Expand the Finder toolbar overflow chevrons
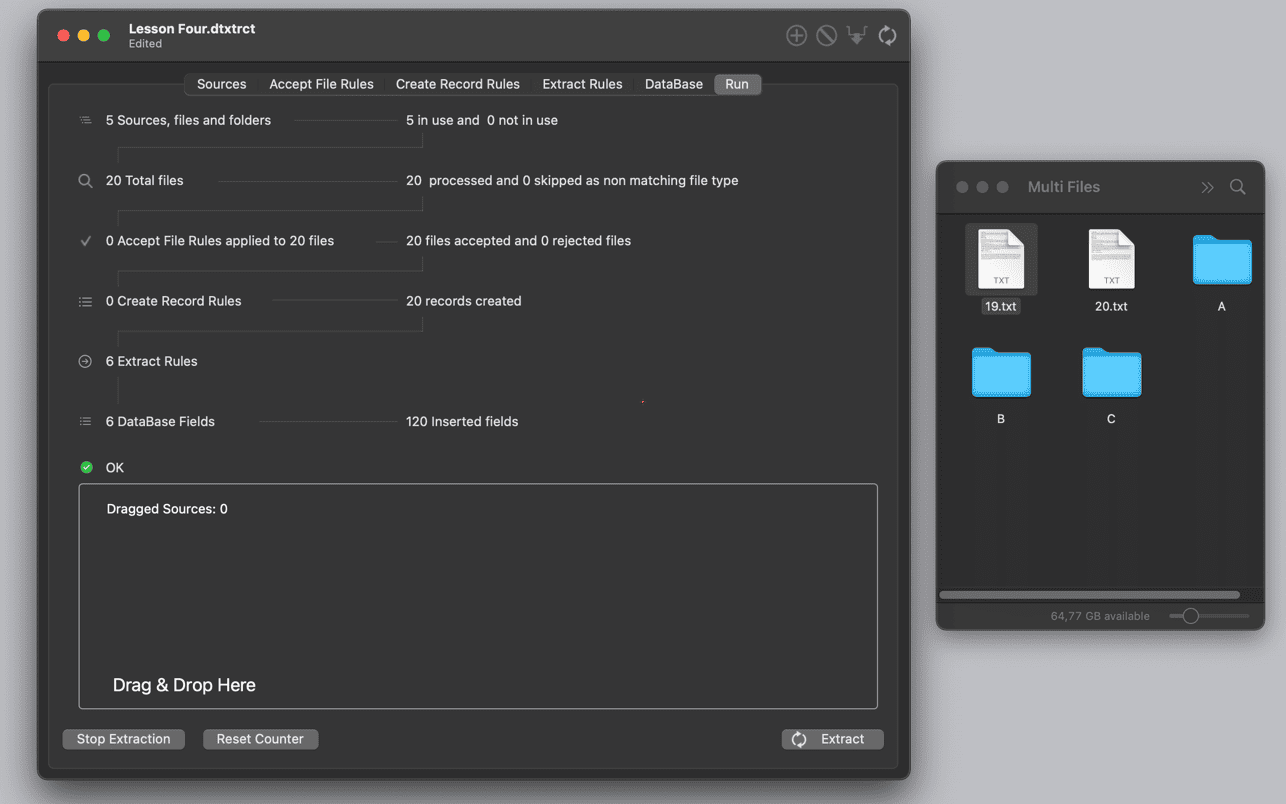Viewport: 1286px width, 804px height. tap(1207, 187)
